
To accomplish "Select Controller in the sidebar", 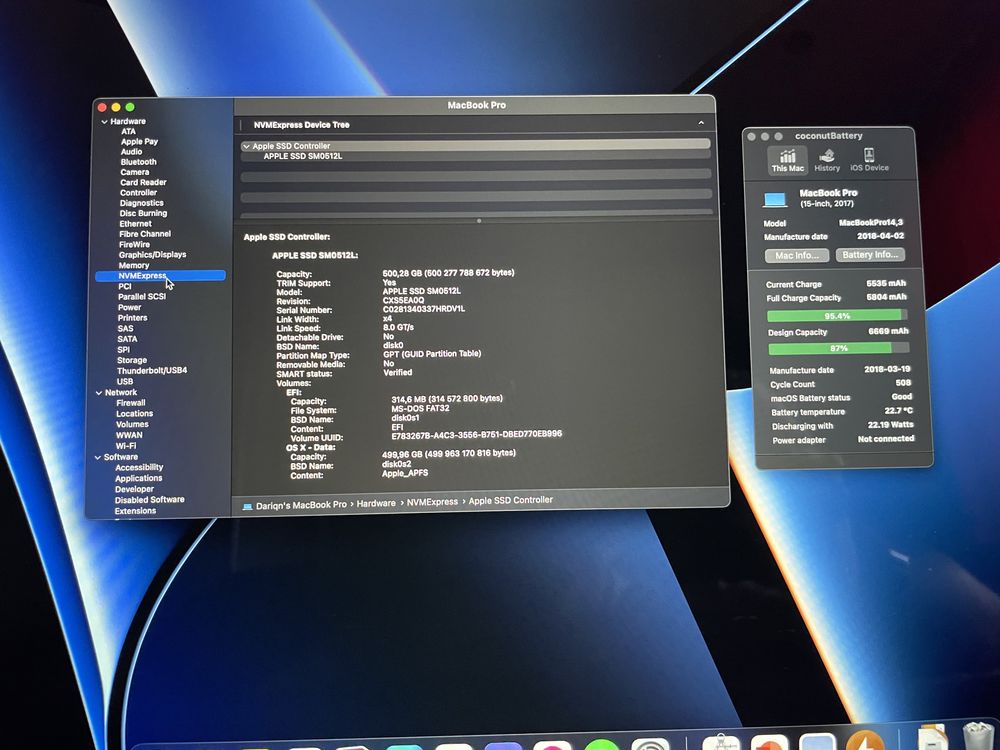I will [x=138, y=193].
